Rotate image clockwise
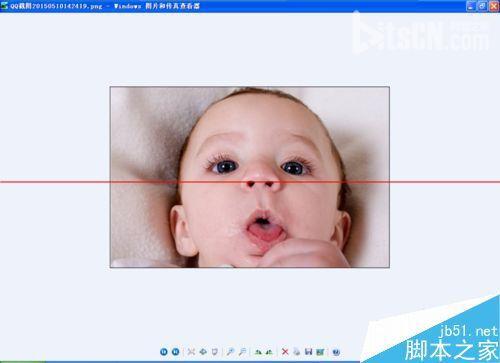Image resolution: width=500 pixels, height=363 pixels. pyautogui.click(x=258, y=352)
